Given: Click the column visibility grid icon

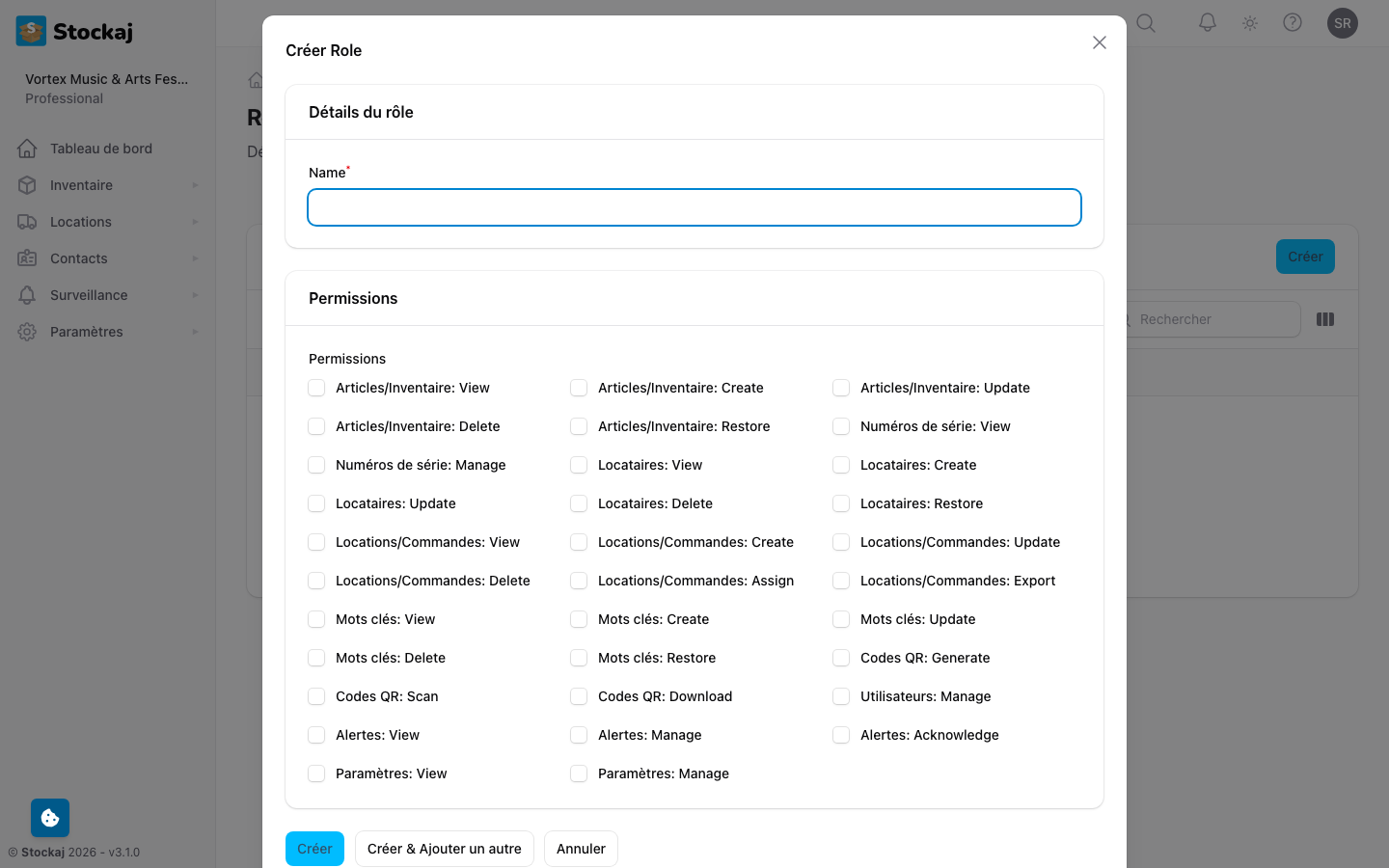Looking at the screenshot, I should coord(1325,319).
